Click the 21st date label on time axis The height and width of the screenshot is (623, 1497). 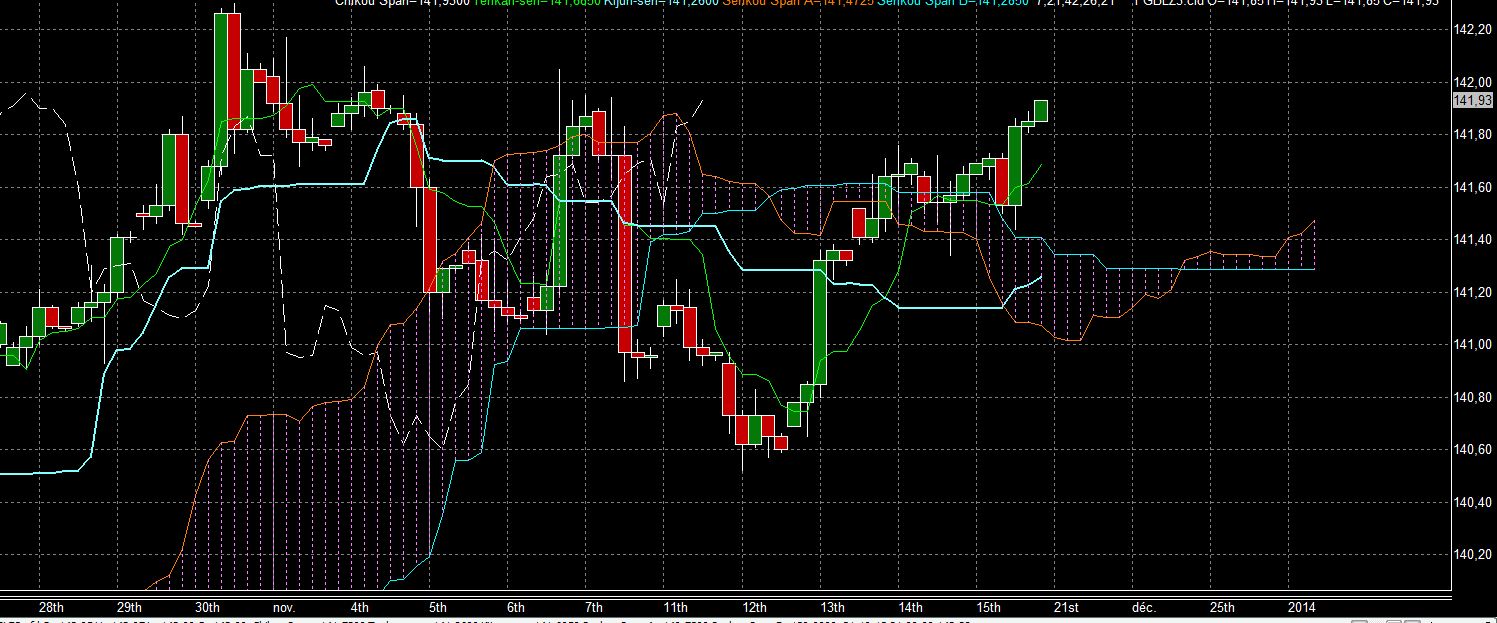[1066, 608]
